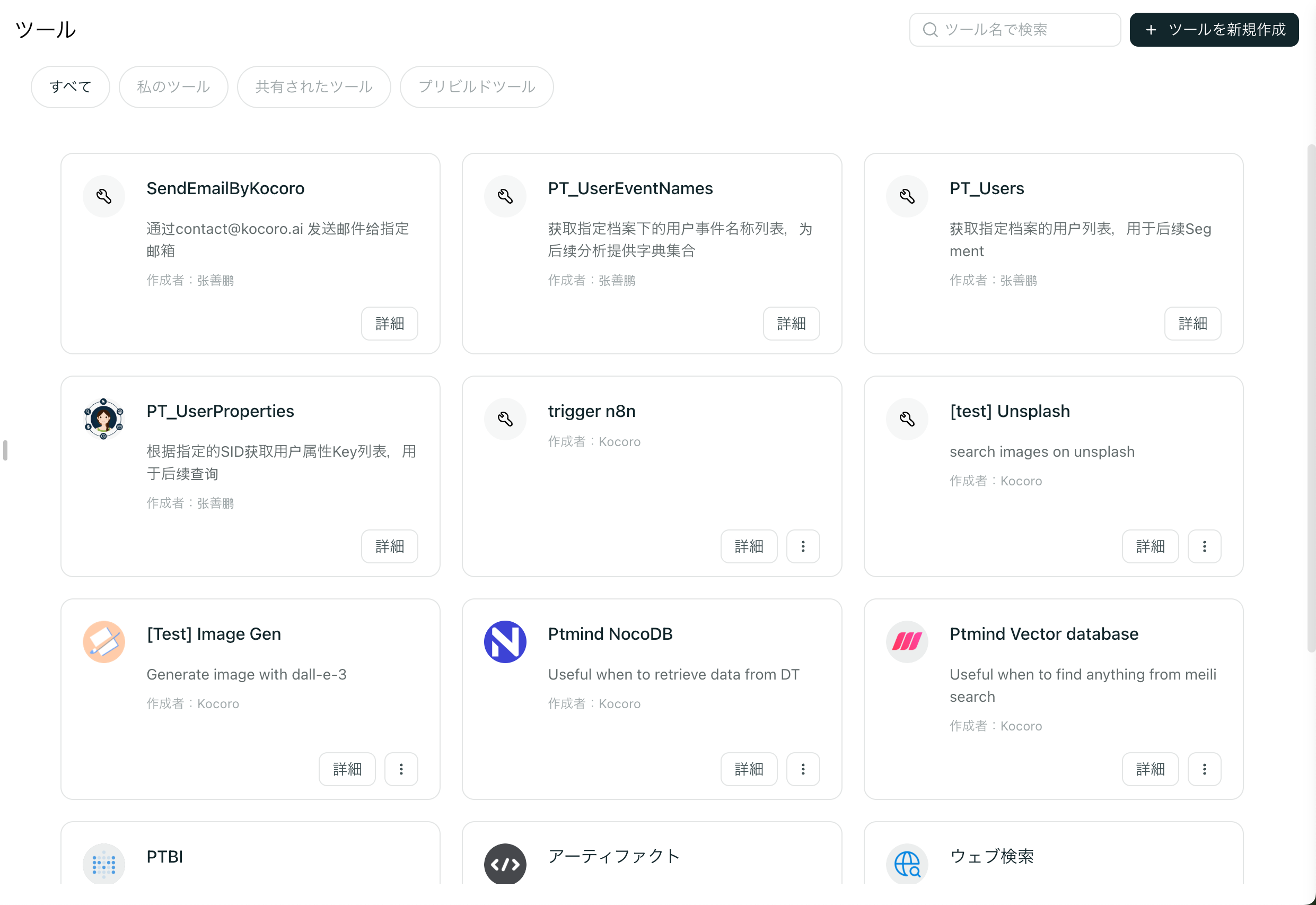Switch to 私のツール tab

173,87
